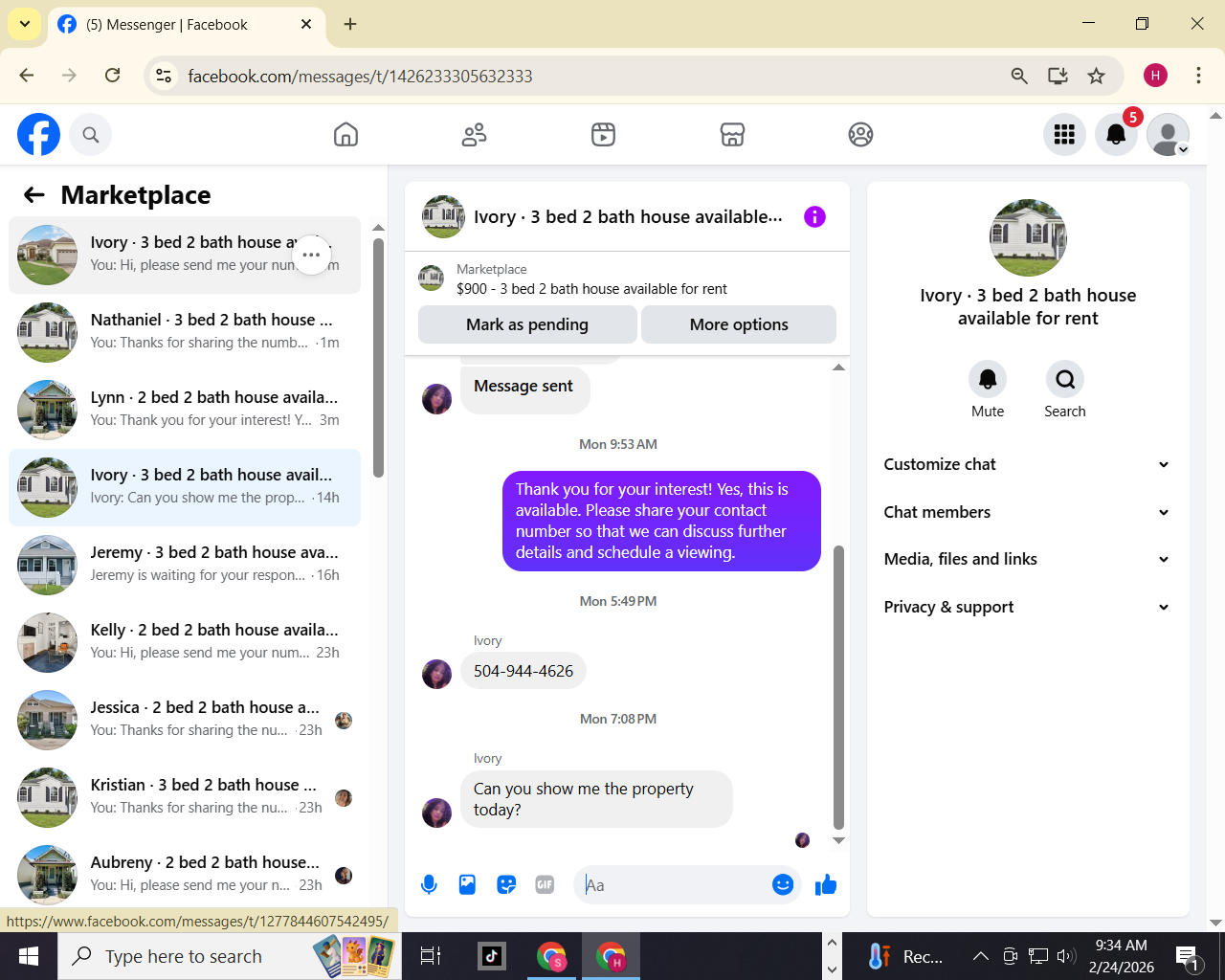Click the install app icon in address bar
Viewport: 1225px width, 980px height.
[1058, 76]
